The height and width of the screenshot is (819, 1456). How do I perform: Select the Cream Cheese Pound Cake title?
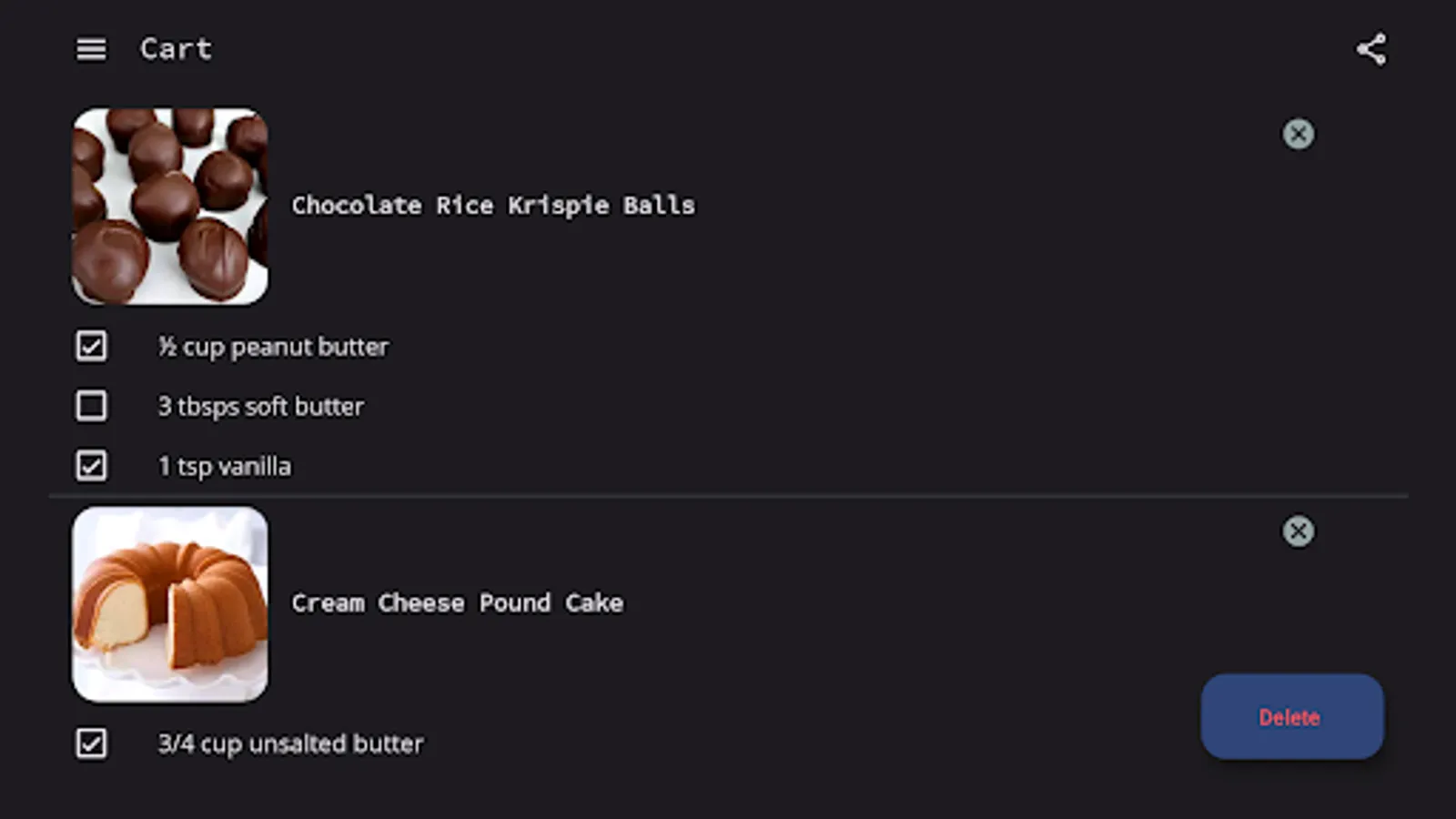pyautogui.click(x=457, y=603)
